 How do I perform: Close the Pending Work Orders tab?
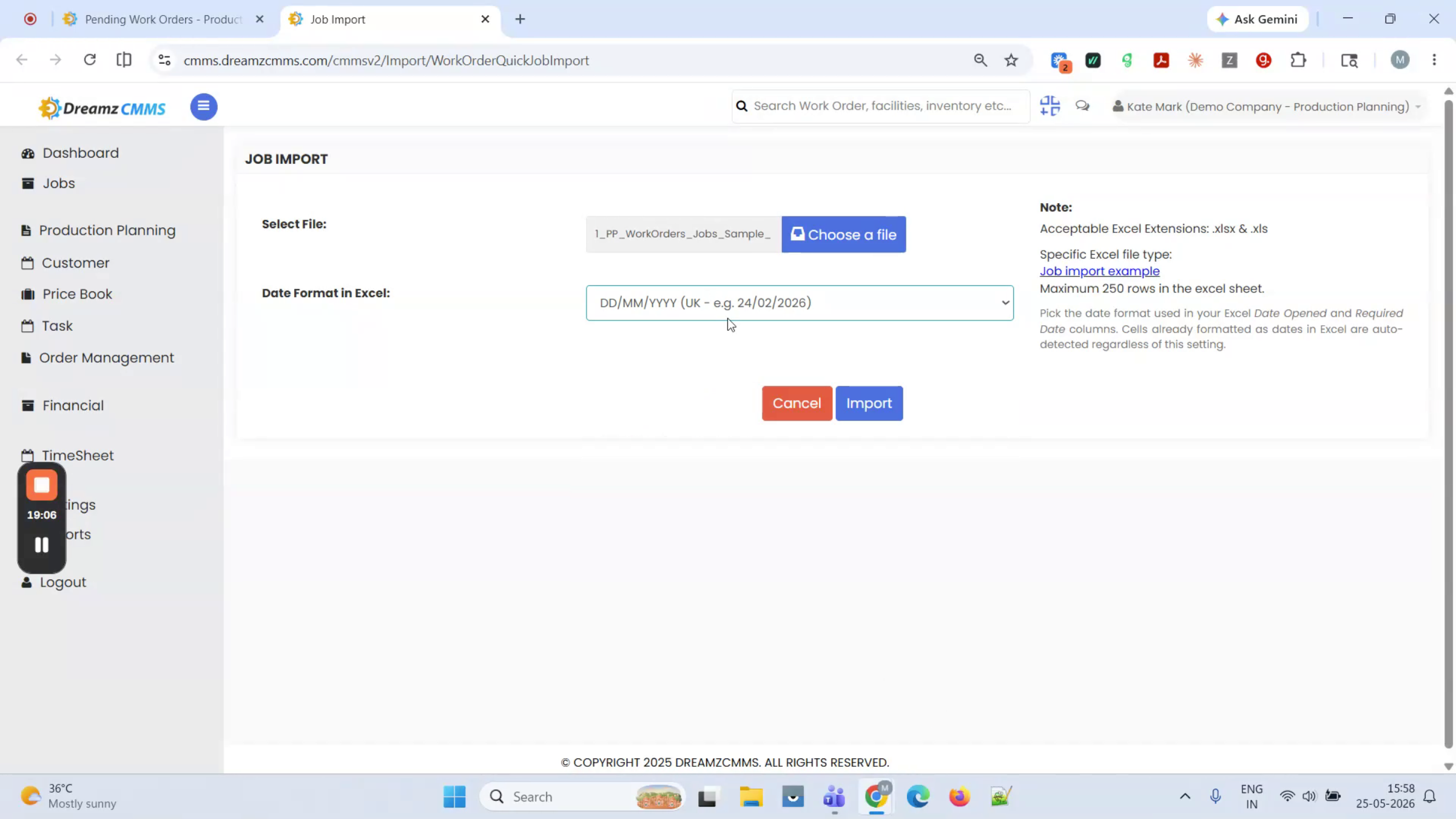coord(260,19)
